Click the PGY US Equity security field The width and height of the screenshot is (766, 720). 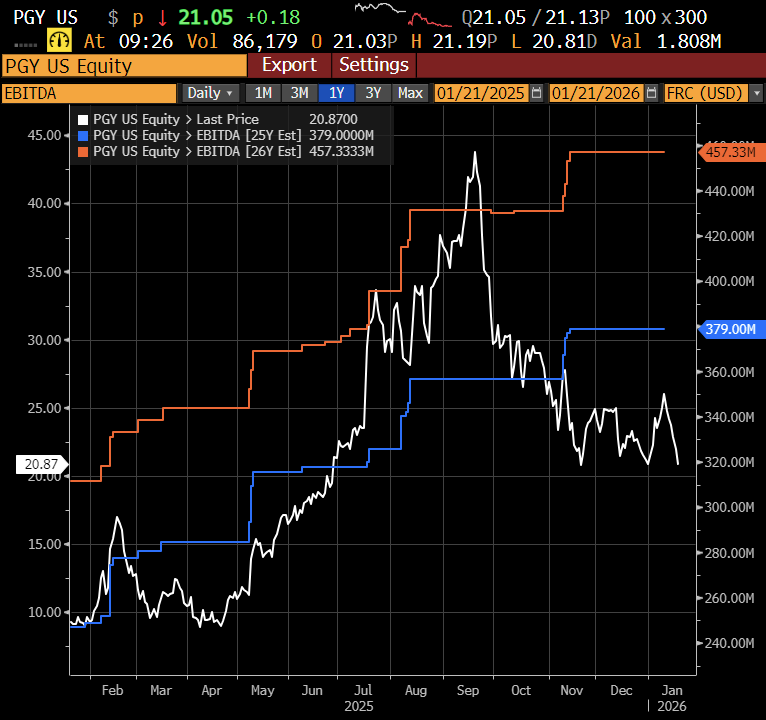(x=124, y=66)
